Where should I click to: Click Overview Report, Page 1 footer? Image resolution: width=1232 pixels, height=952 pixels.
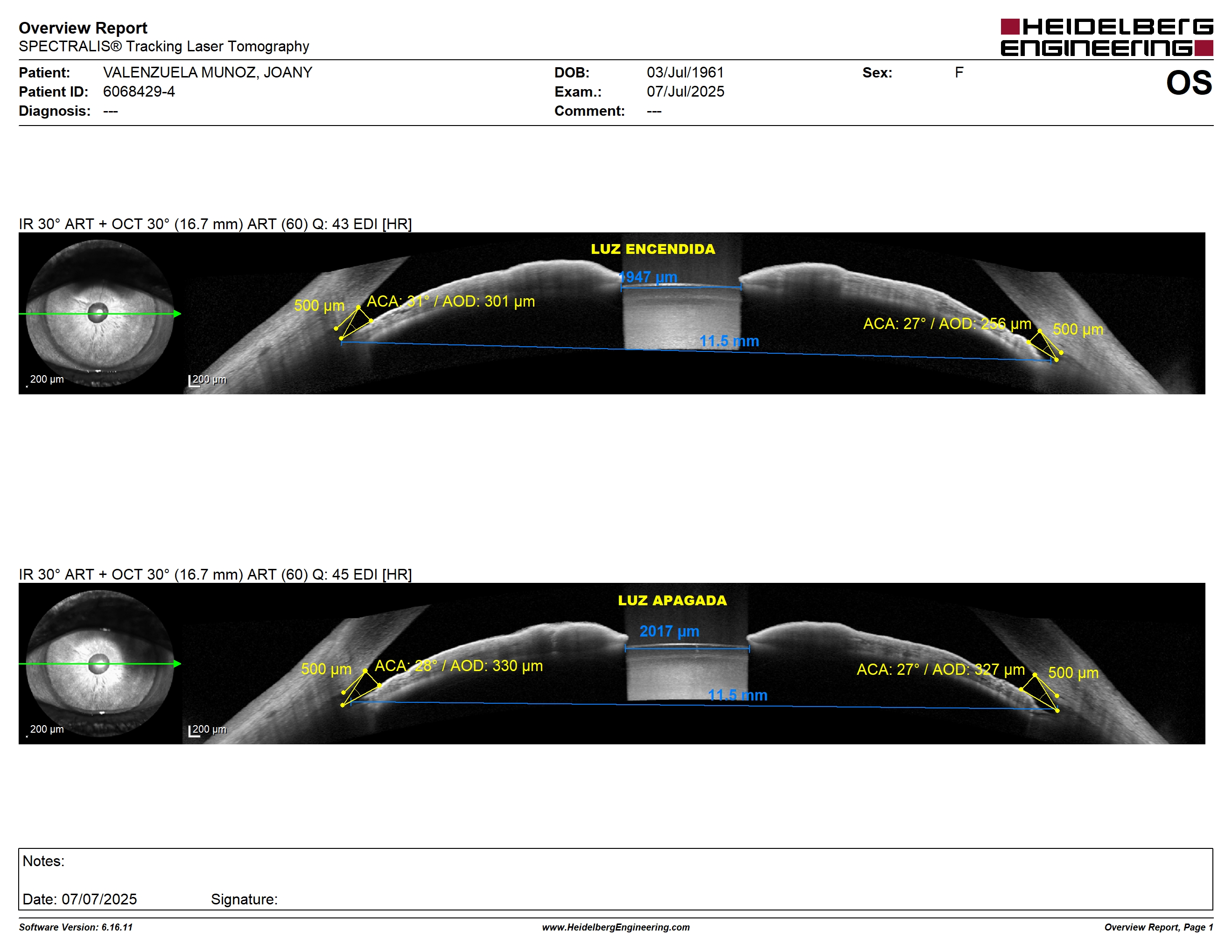[1158, 927]
